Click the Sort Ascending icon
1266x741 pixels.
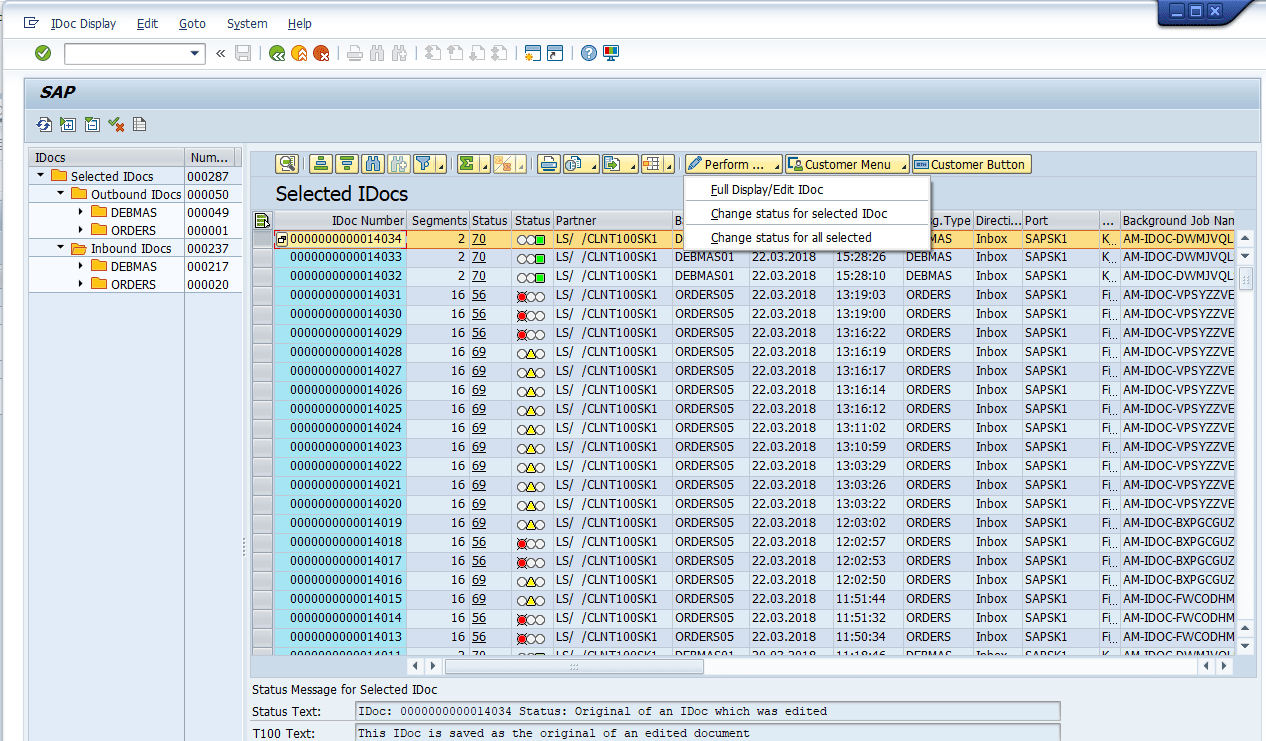[321, 164]
